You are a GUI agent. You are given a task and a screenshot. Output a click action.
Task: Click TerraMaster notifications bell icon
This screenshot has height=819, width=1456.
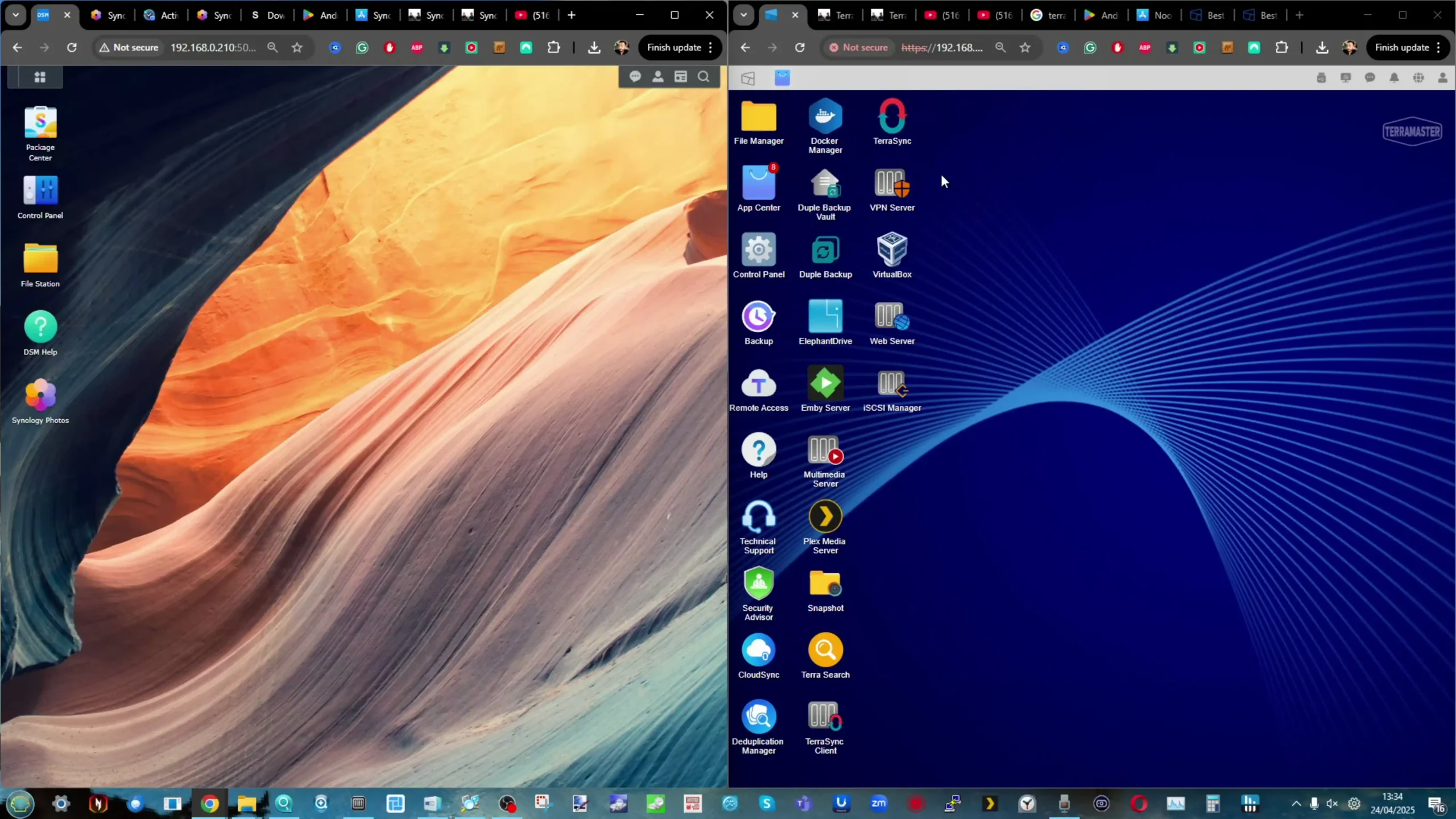1394,78
